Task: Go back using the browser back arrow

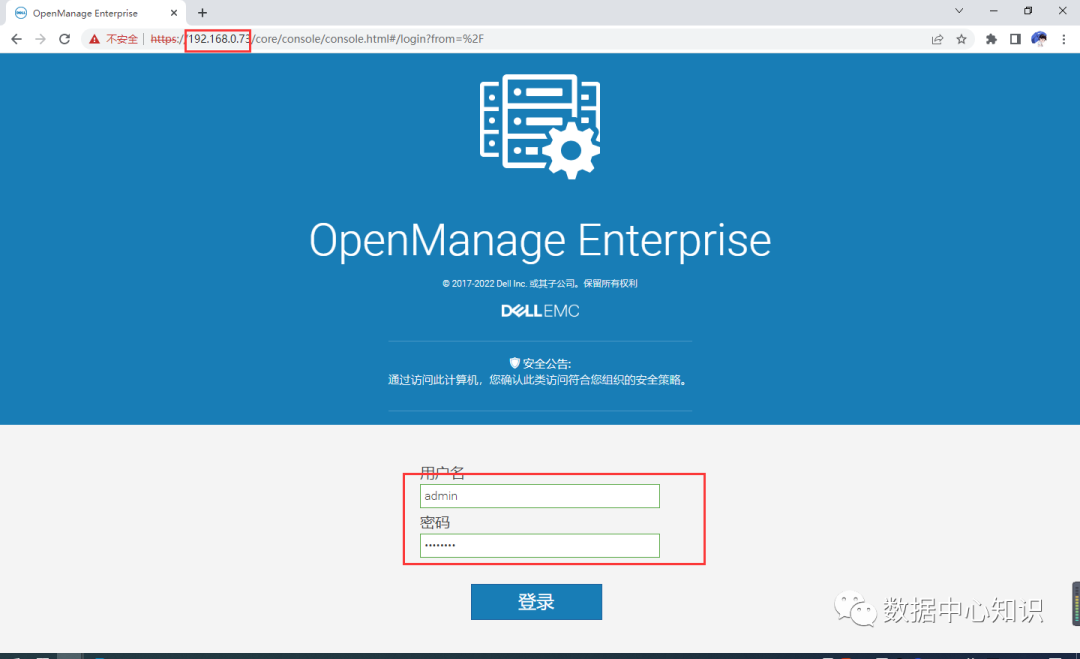Action: tap(17, 39)
